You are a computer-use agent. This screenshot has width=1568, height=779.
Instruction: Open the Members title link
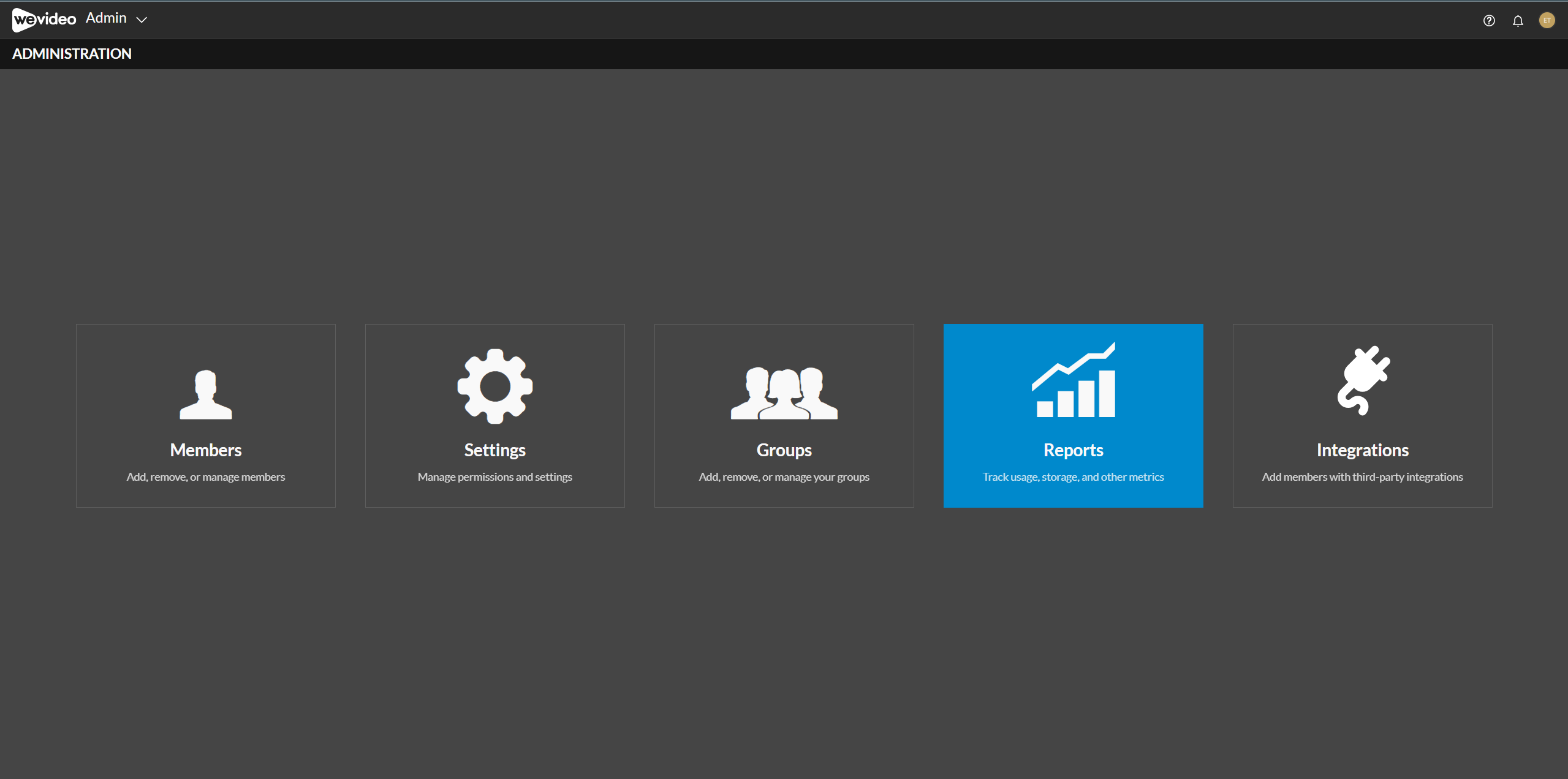coord(206,450)
